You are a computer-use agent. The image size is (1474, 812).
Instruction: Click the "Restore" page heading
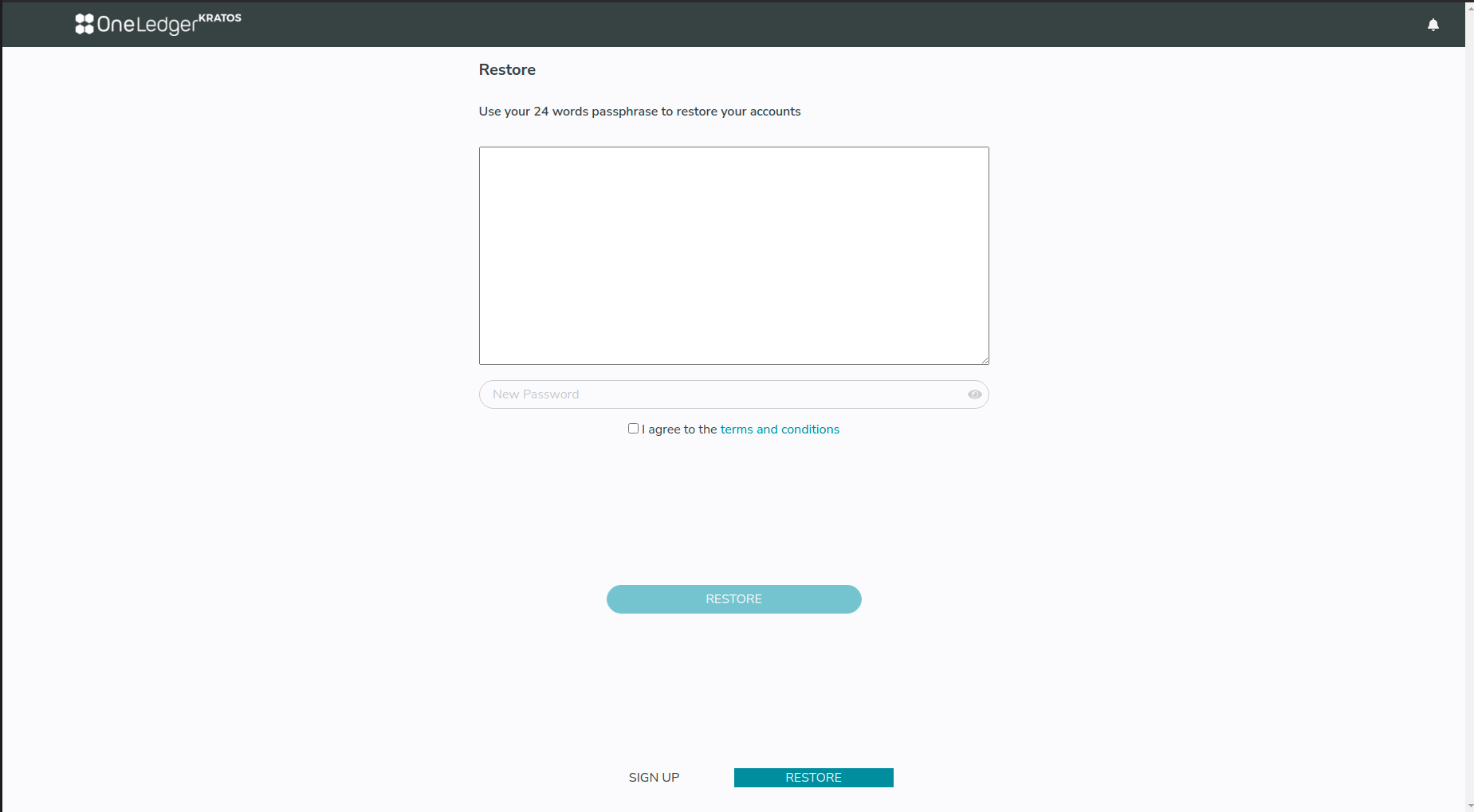coord(507,70)
